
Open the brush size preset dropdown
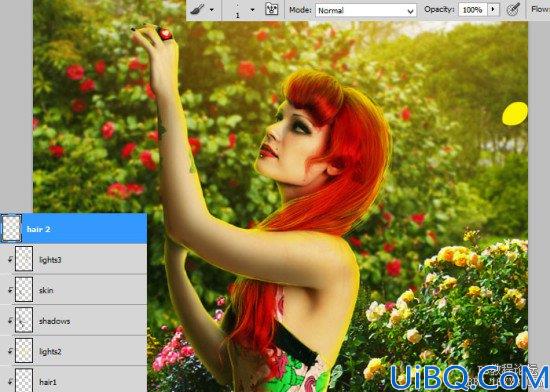253,10
